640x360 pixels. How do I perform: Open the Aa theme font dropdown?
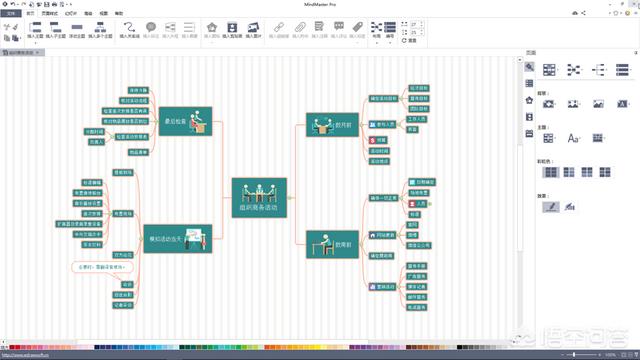tap(573, 138)
